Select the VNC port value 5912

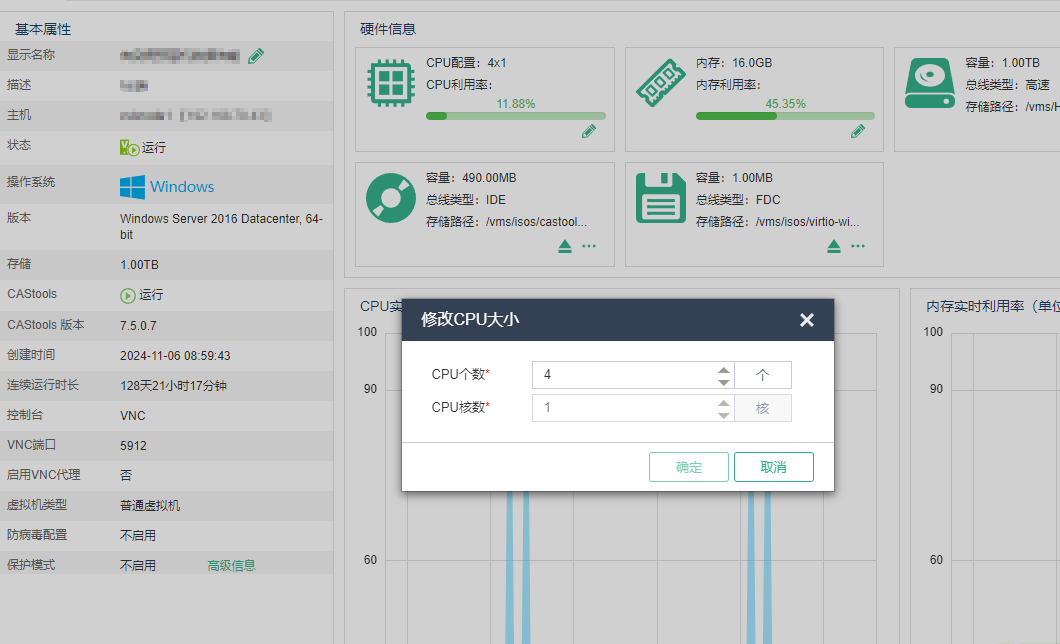tap(133, 445)
